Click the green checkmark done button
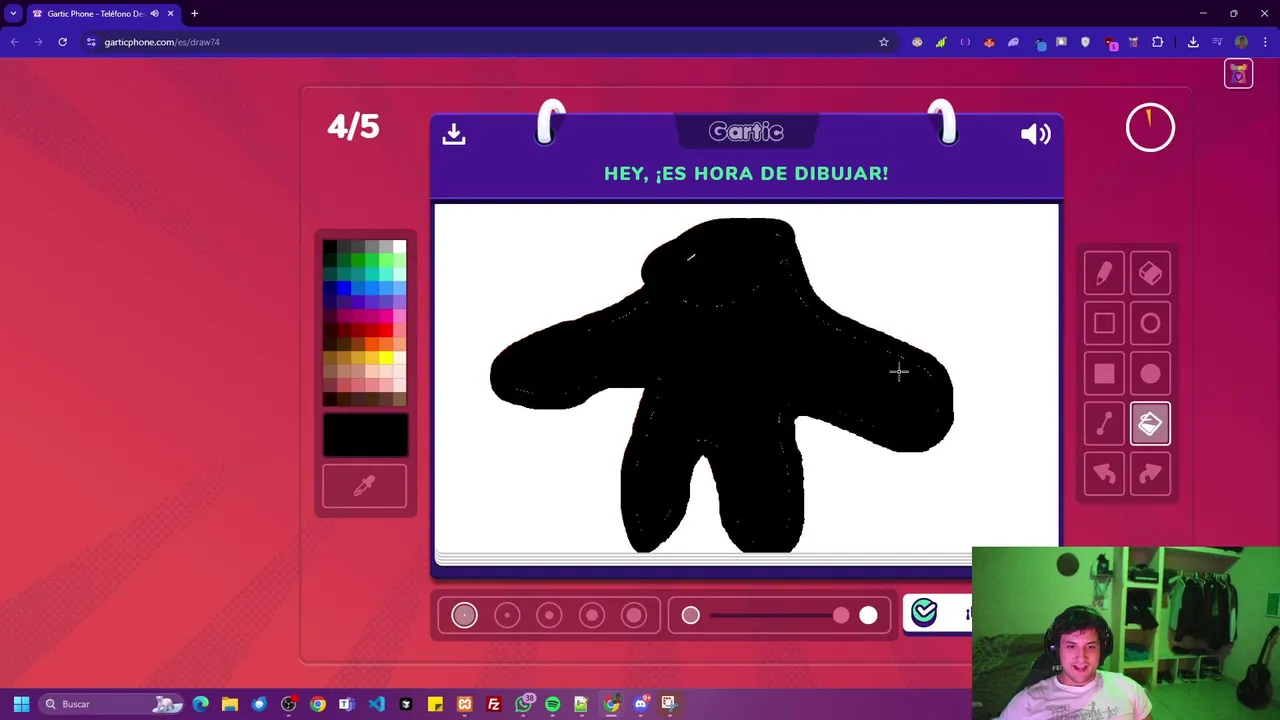Screen dimensions: 1280x720 [924, 612]
